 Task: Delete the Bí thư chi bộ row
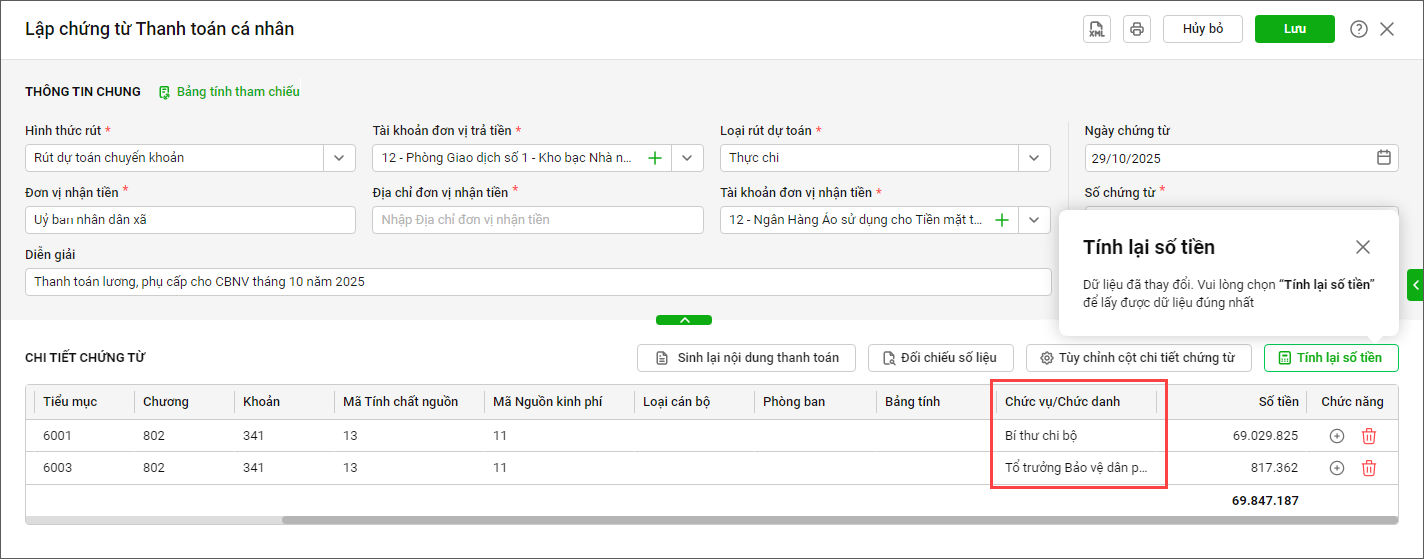click(1369, 436)
